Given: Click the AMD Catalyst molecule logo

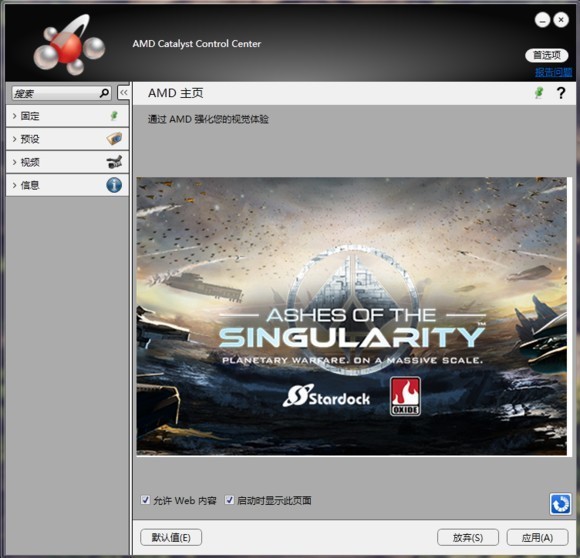Looking at the screenshot, I should click(x=69, y=44).
